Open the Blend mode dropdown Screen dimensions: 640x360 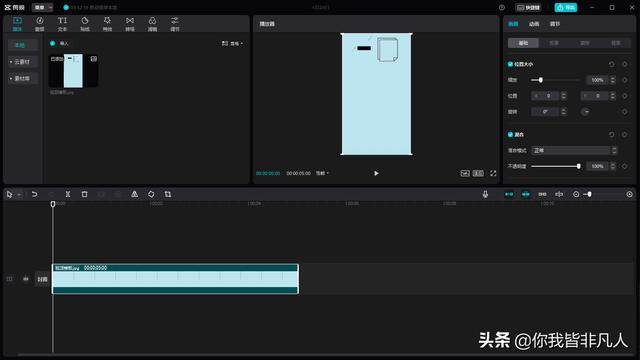574,151
